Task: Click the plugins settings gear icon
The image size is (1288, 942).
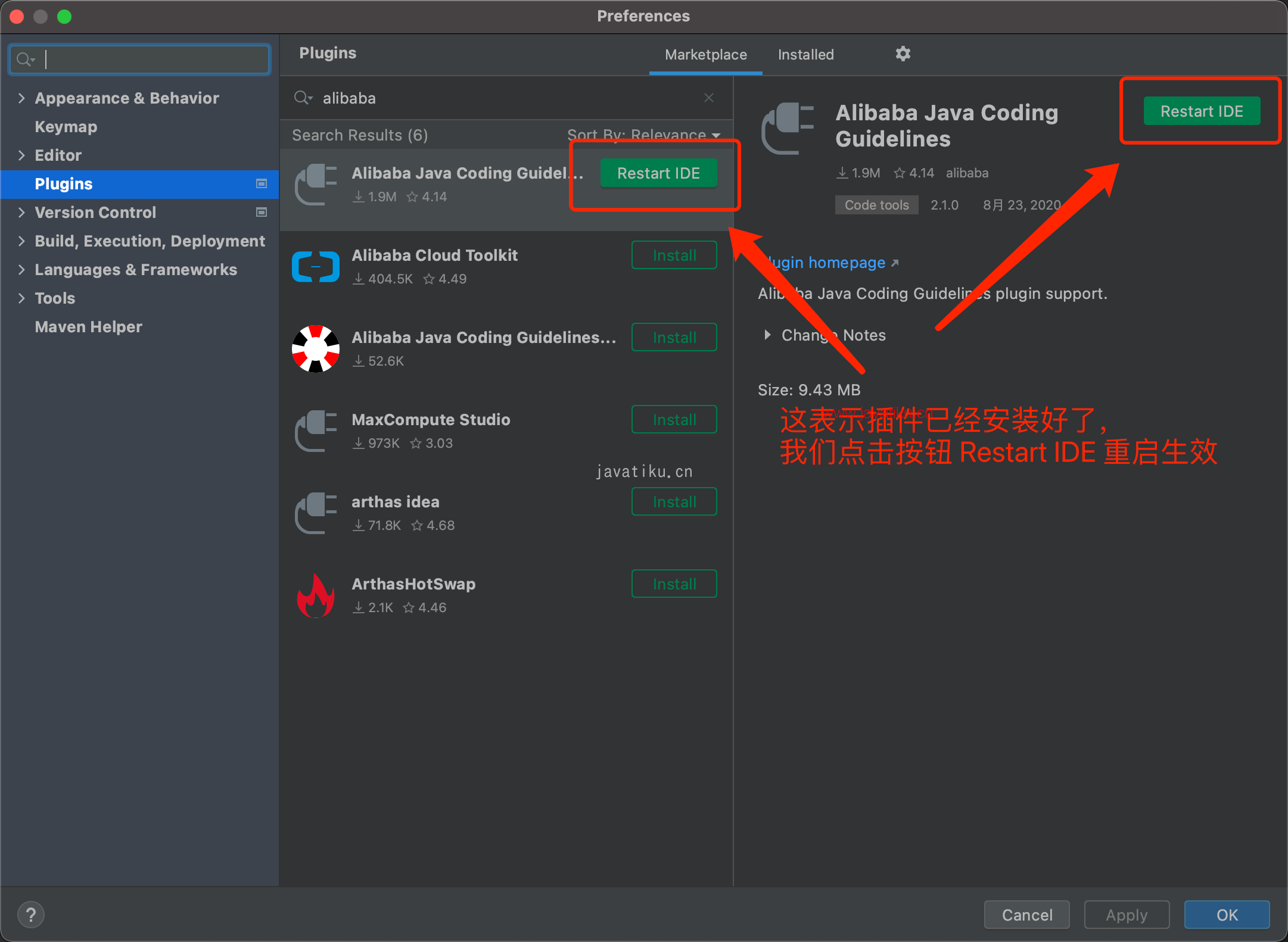Action: tap(903, 54)
